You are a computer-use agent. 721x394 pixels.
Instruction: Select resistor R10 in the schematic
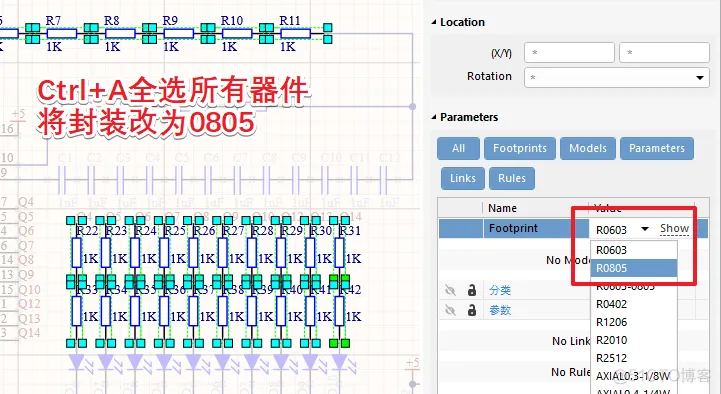(237, 33)
